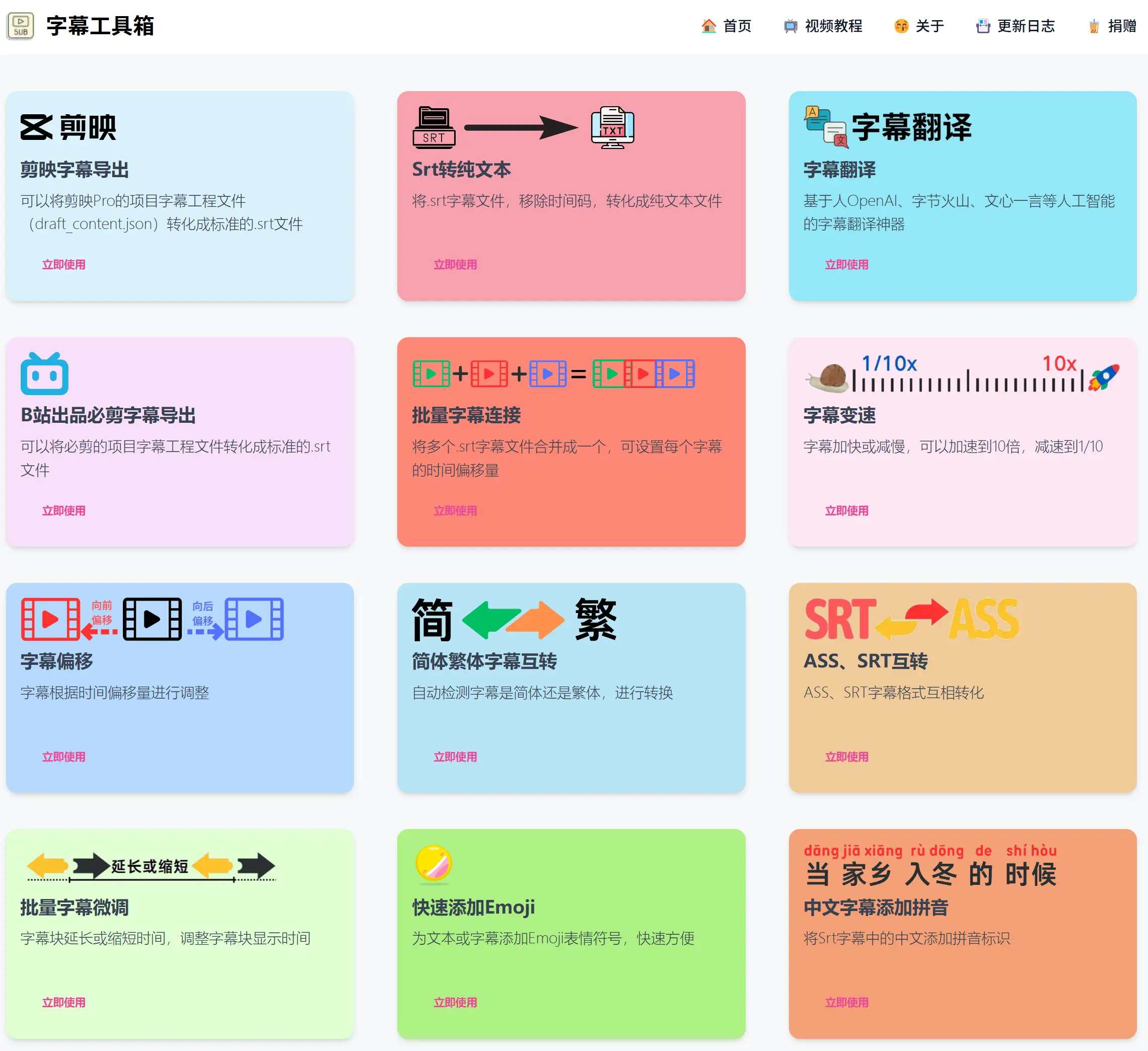Screen dimensions: 1148x1051
Task: Click the blue film icon for backward offset
Action: pos(254,620)
